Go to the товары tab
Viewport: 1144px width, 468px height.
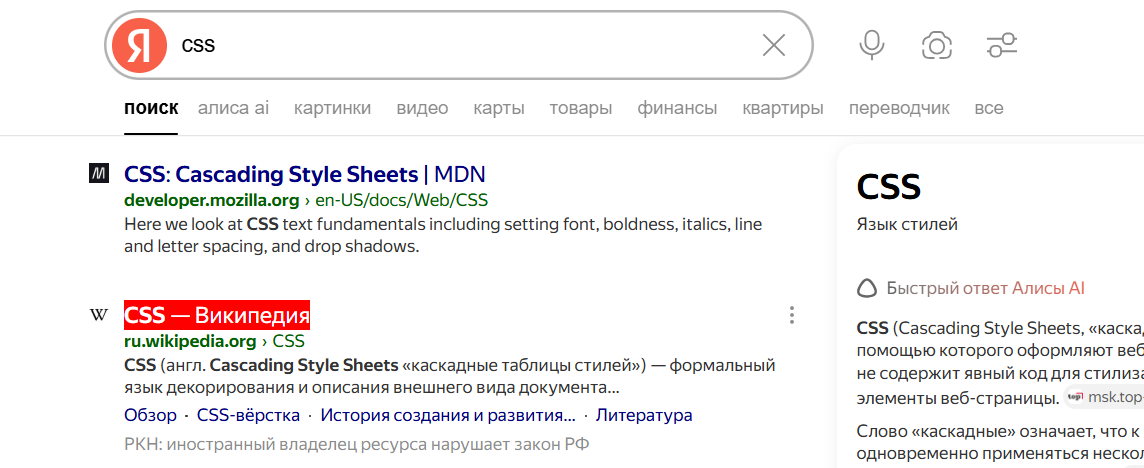[581, 109]
